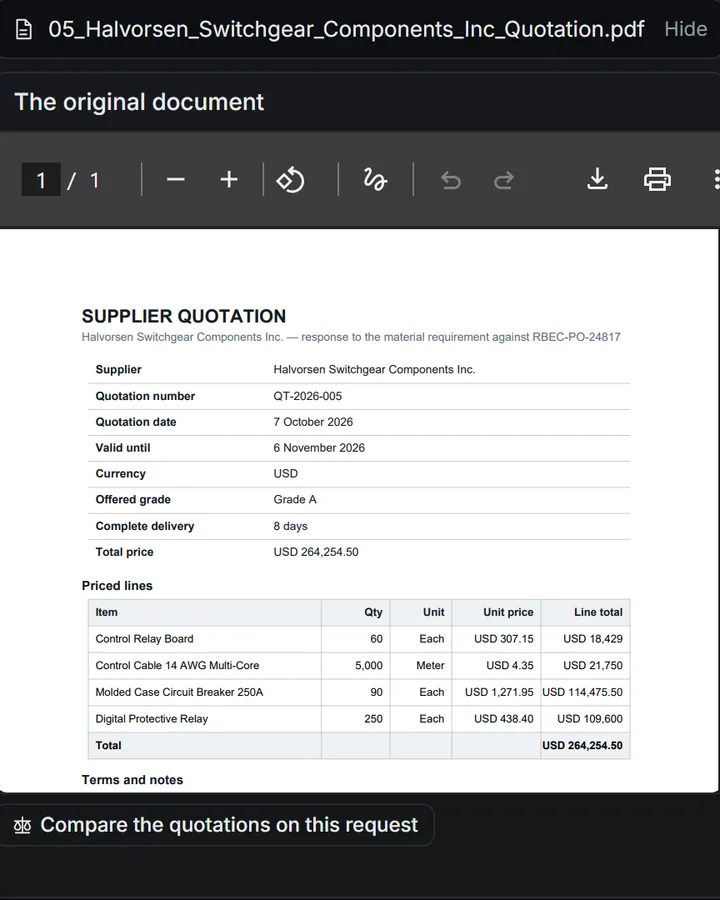Viewport: 720px width, 900px height.
Task: Click the header Total price USD 264,254.50
Action: point(316,552)
